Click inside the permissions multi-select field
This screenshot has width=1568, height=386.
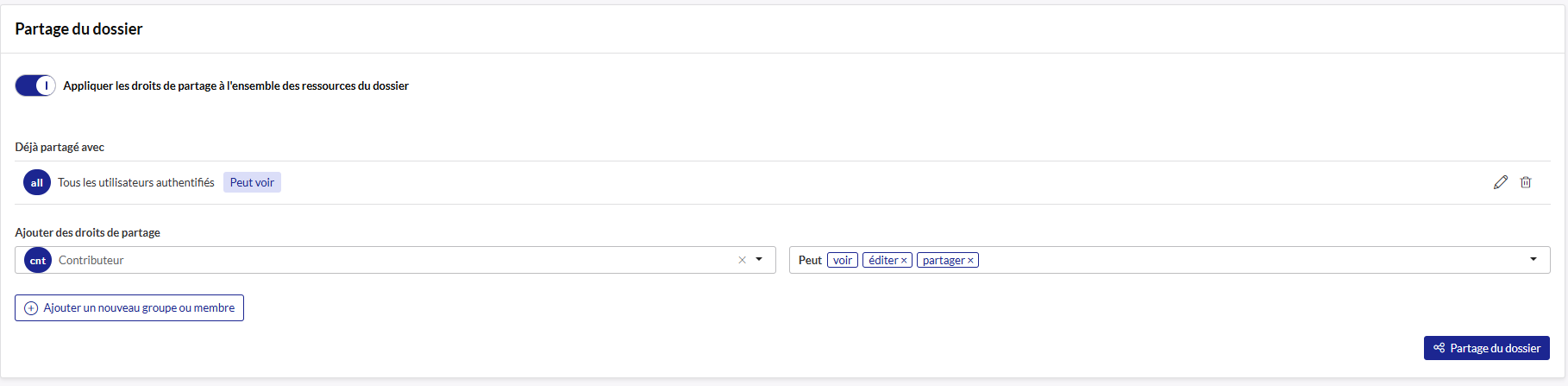click(x=1170, y=260)
